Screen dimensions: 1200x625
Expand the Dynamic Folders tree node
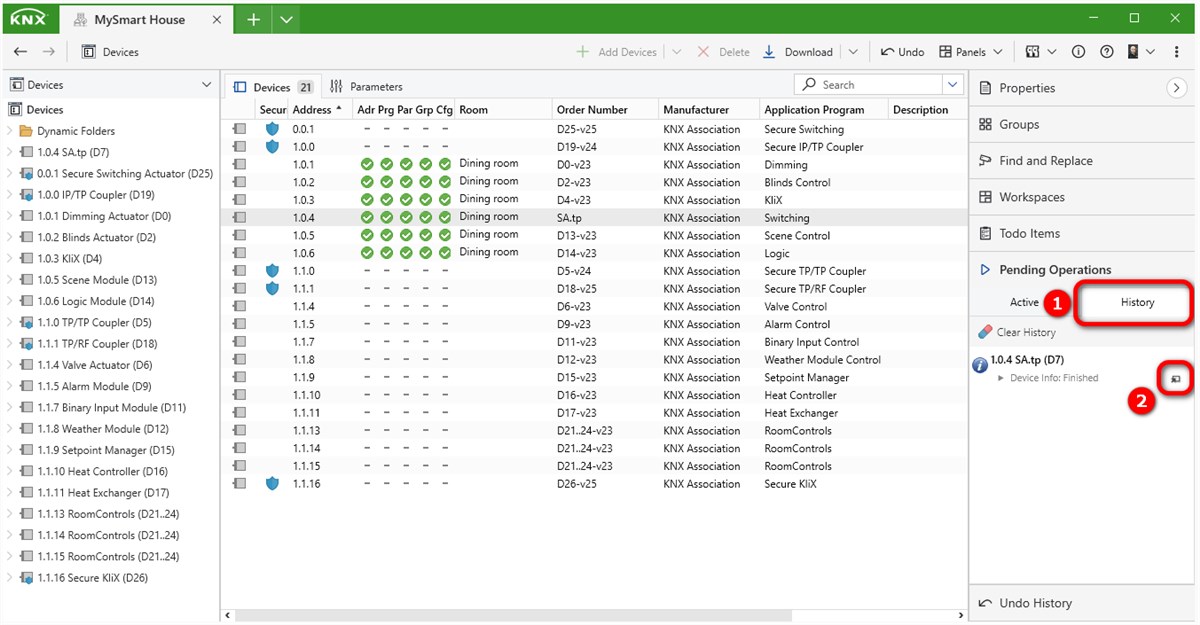click(x=10, y=131)
